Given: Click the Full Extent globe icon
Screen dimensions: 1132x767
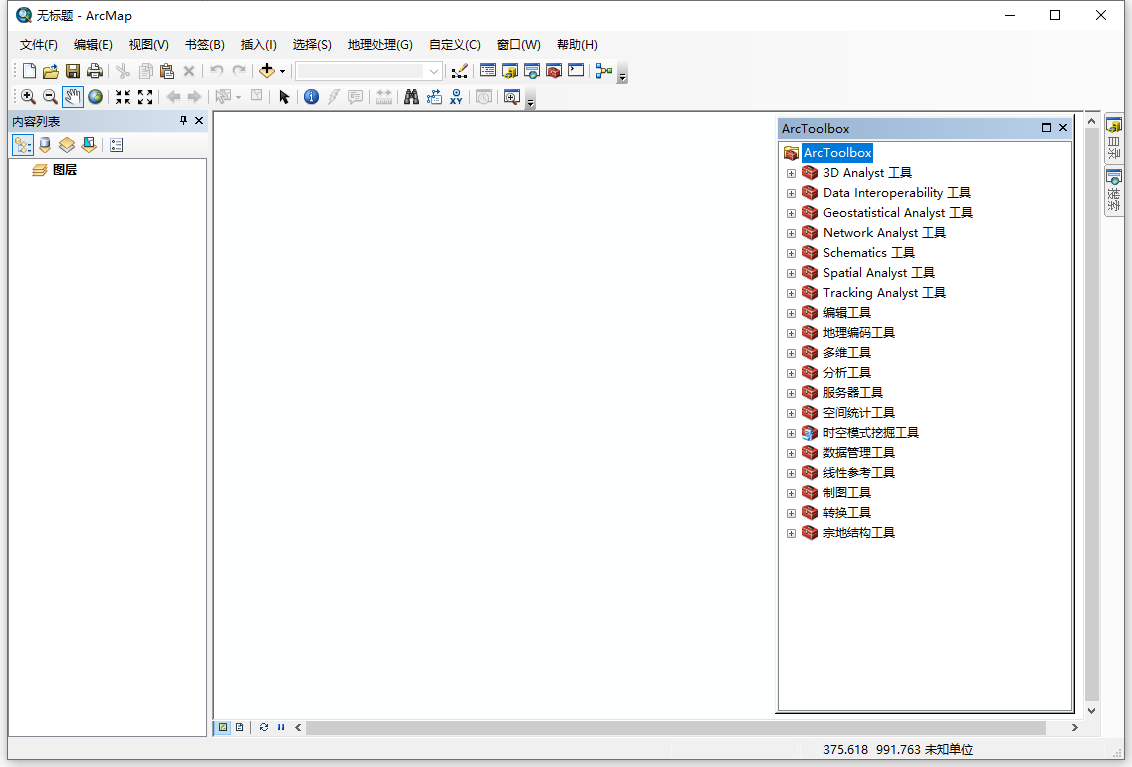Looking at the screenshot, I should coord(95,97).
